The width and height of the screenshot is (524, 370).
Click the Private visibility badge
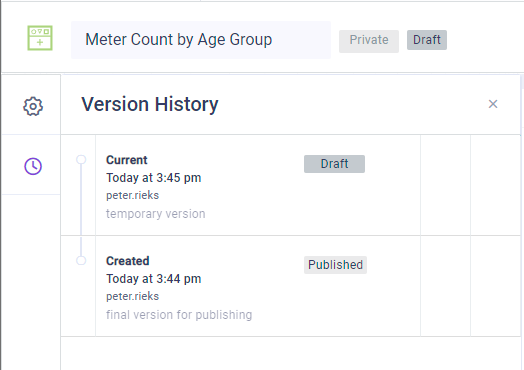(369, 41)
